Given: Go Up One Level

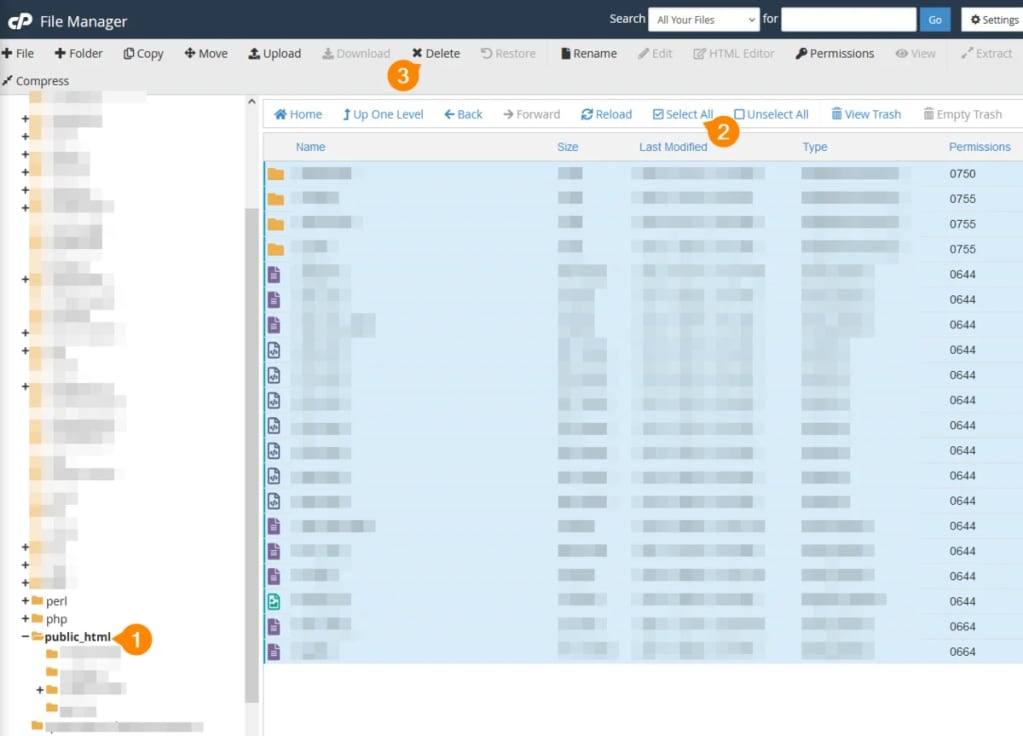Looking at the screenshot, I should click(x=383, y=114).
